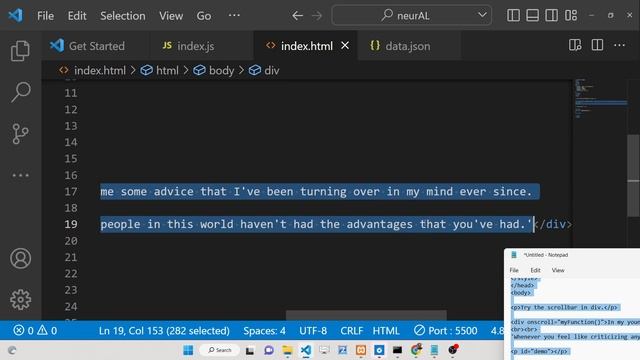
Task: Open the black terminal icon in taskbar
Action: tap(397, 350)
